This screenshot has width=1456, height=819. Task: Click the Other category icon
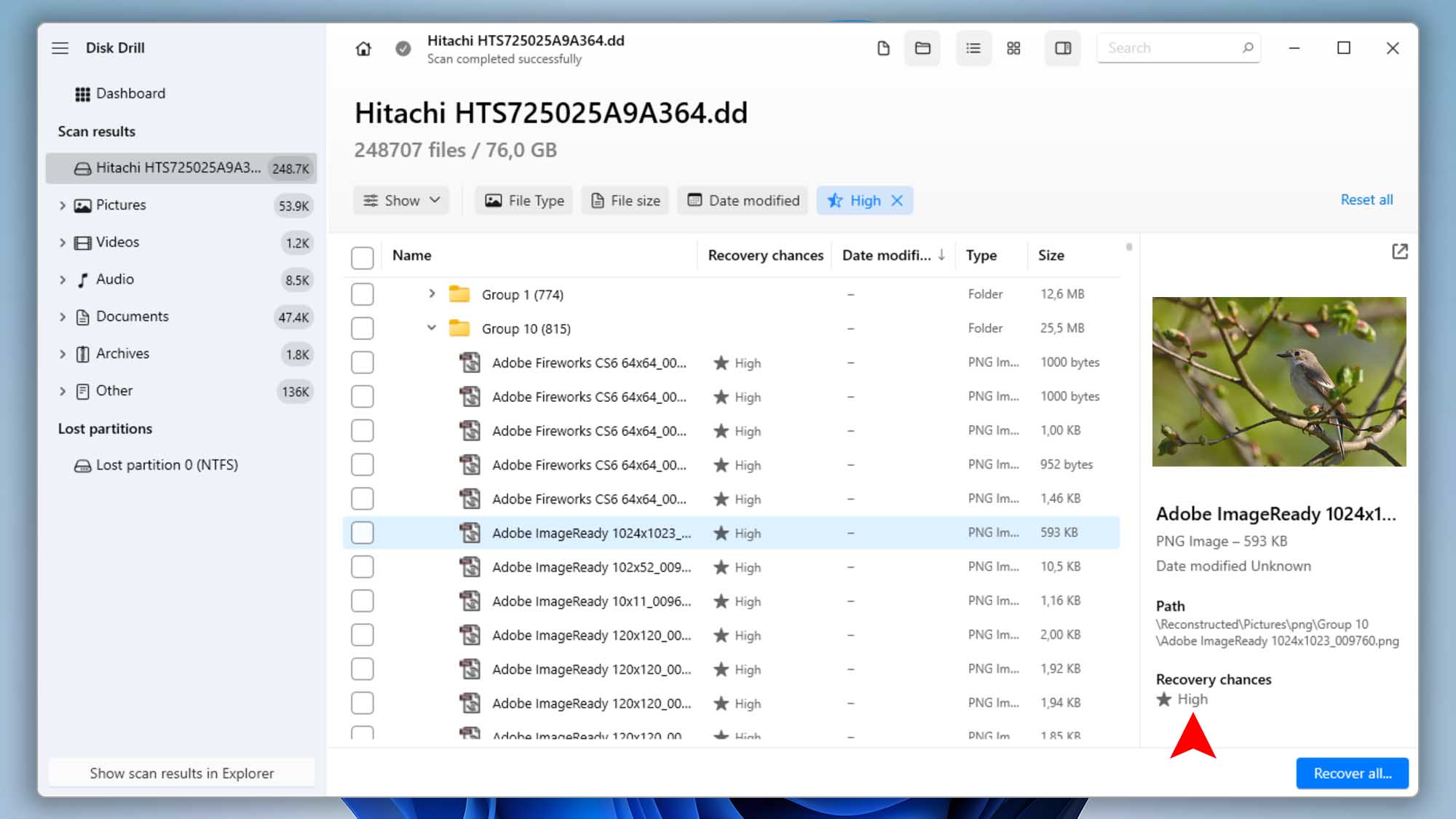pyautogui.click(x=82, y=391)
